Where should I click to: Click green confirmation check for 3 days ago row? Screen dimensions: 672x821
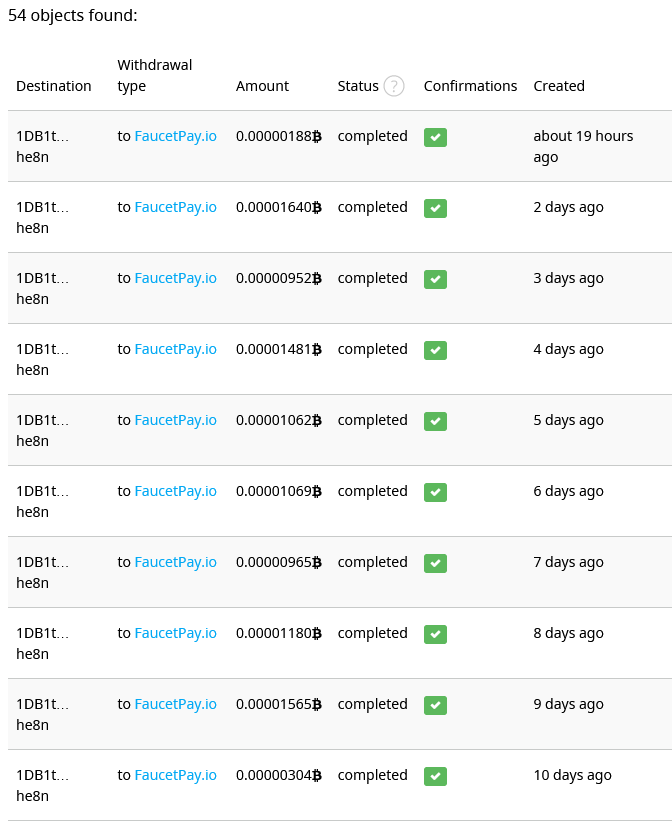pyautogui.click(x=435, y=279)
